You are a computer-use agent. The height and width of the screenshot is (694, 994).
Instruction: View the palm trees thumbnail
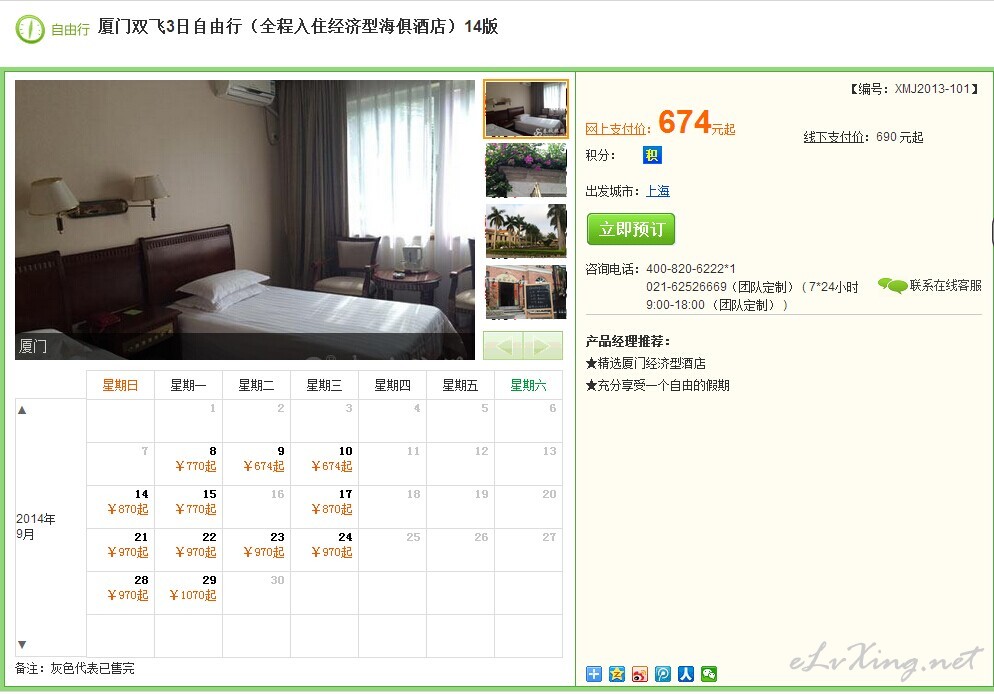[x=526, y=231]
